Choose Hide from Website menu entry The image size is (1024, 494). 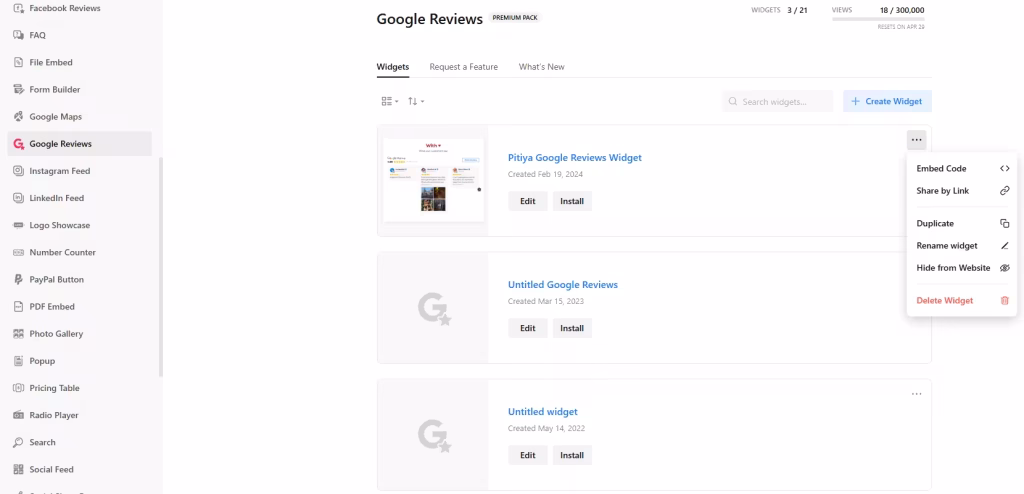tap(963, 268)
